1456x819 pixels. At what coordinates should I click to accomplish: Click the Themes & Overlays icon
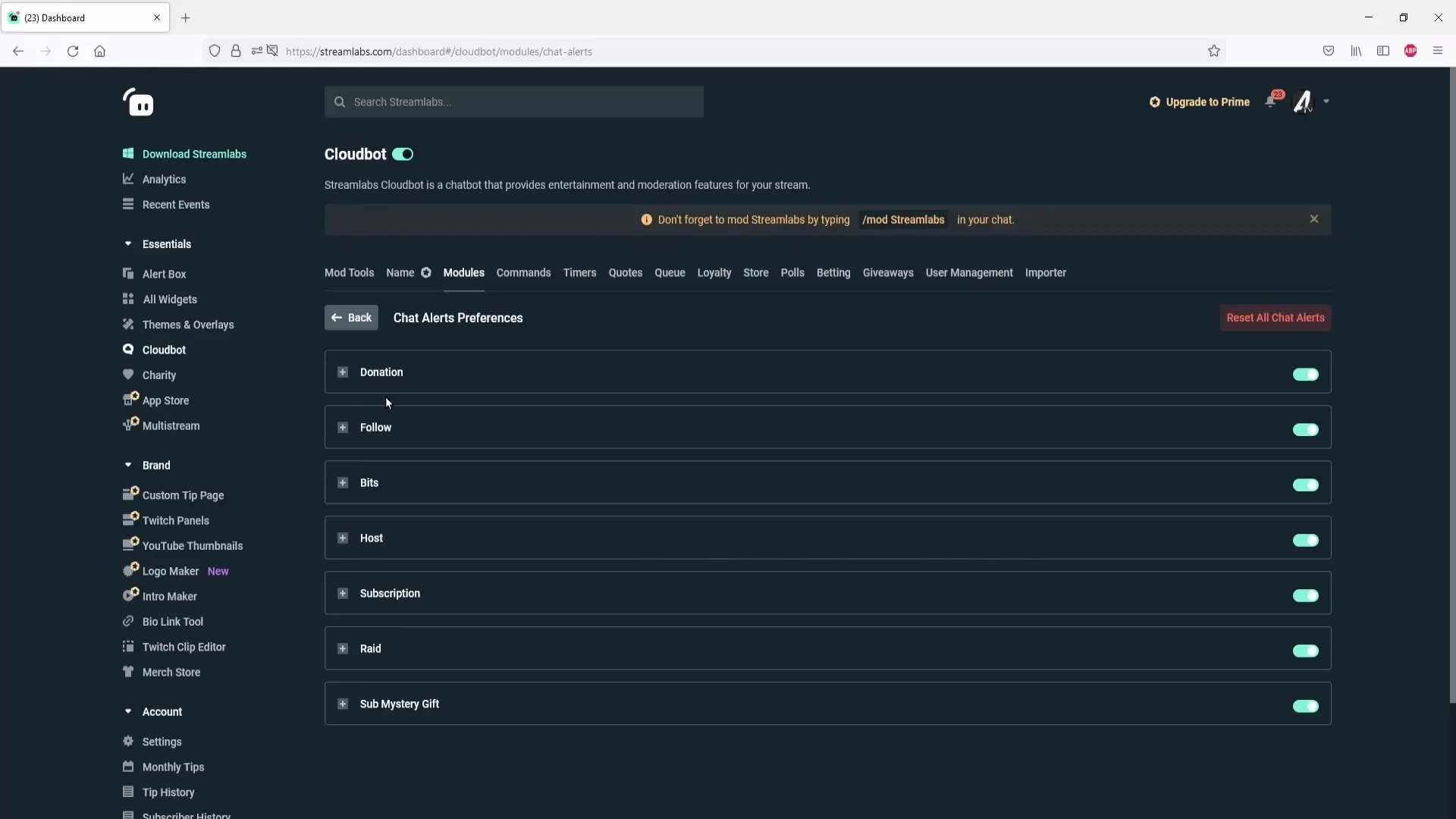pyautogui.click(x=128, y=324)
